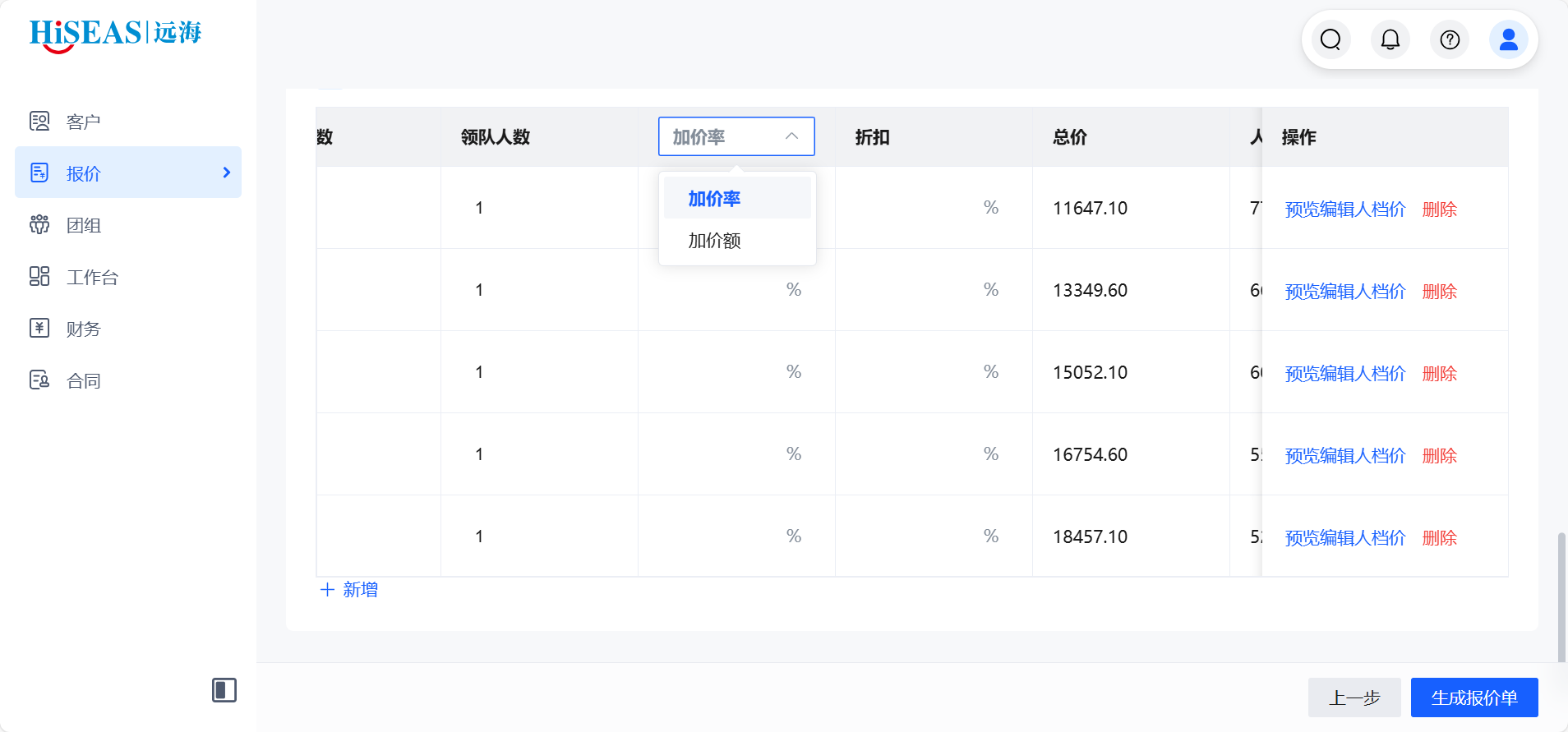
Task: Collapse the sidebar with panel toggle icon
Action: (224, 690)
